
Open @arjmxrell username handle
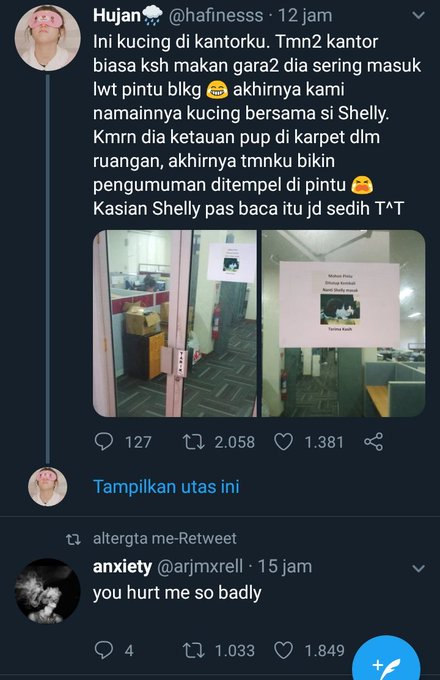(x=199, y=567)
